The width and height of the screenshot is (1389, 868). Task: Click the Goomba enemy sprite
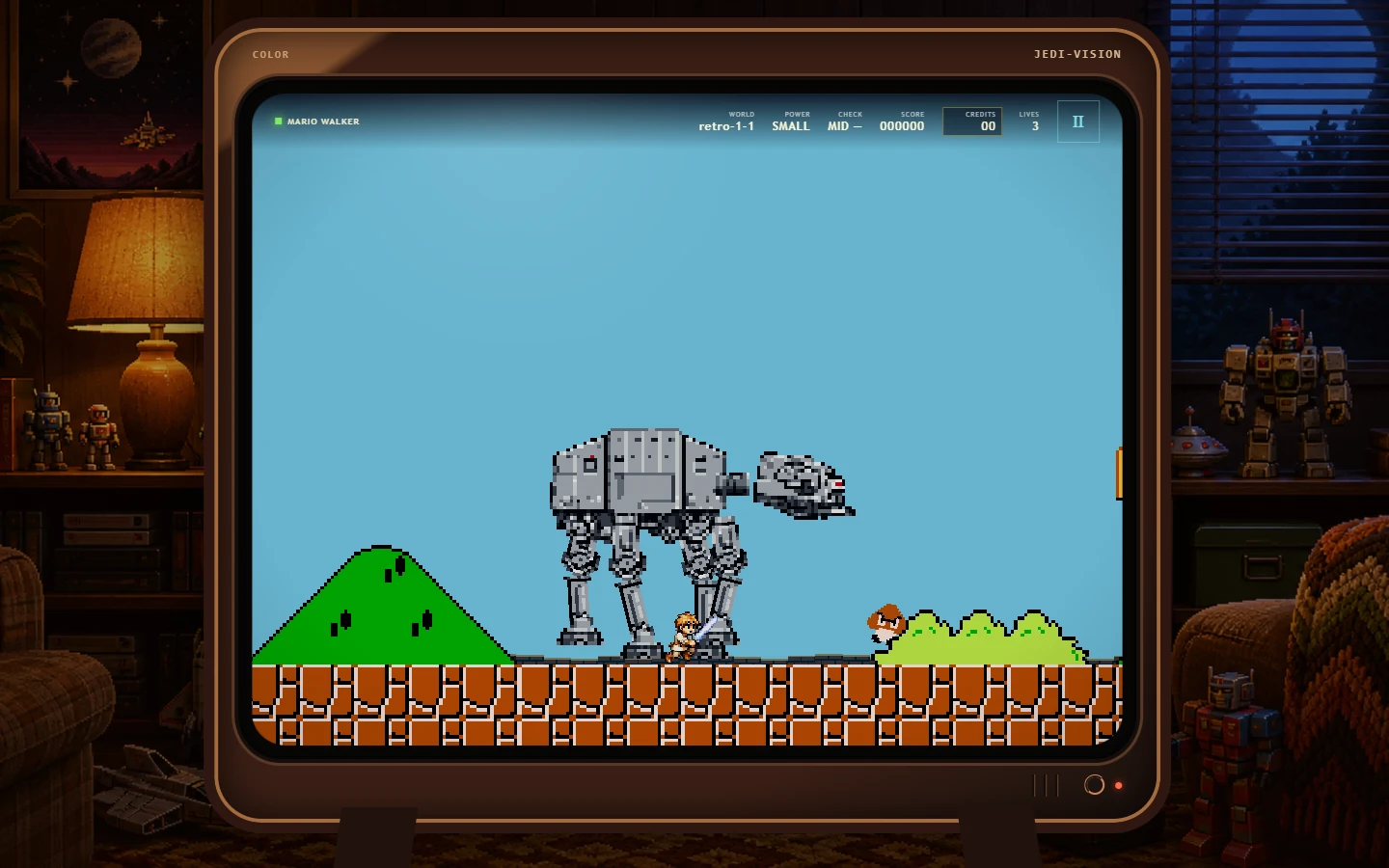coord(886,624)
